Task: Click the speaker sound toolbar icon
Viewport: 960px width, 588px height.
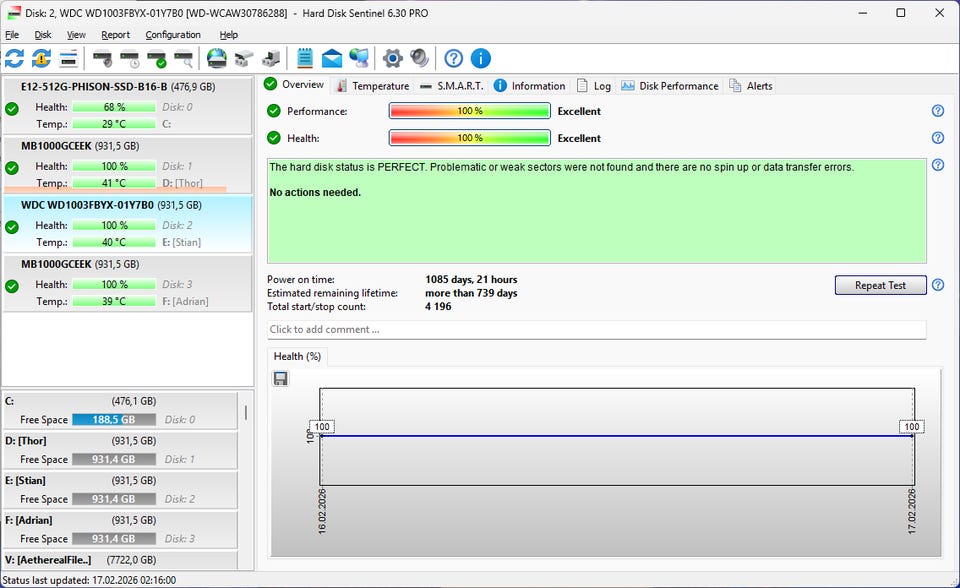Action: point(419,58)
